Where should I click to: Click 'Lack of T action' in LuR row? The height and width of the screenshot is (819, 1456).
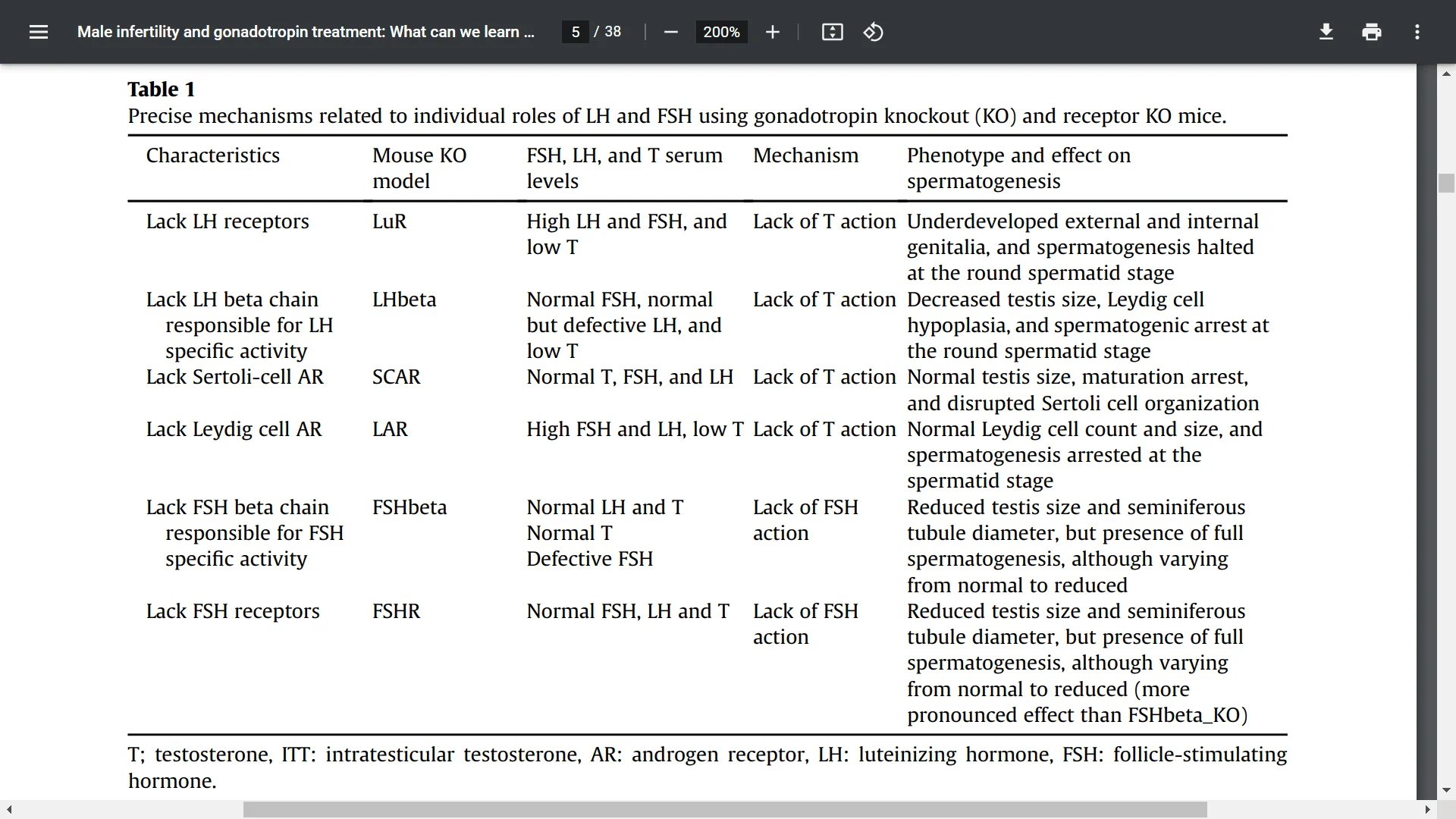click(824, 221)
